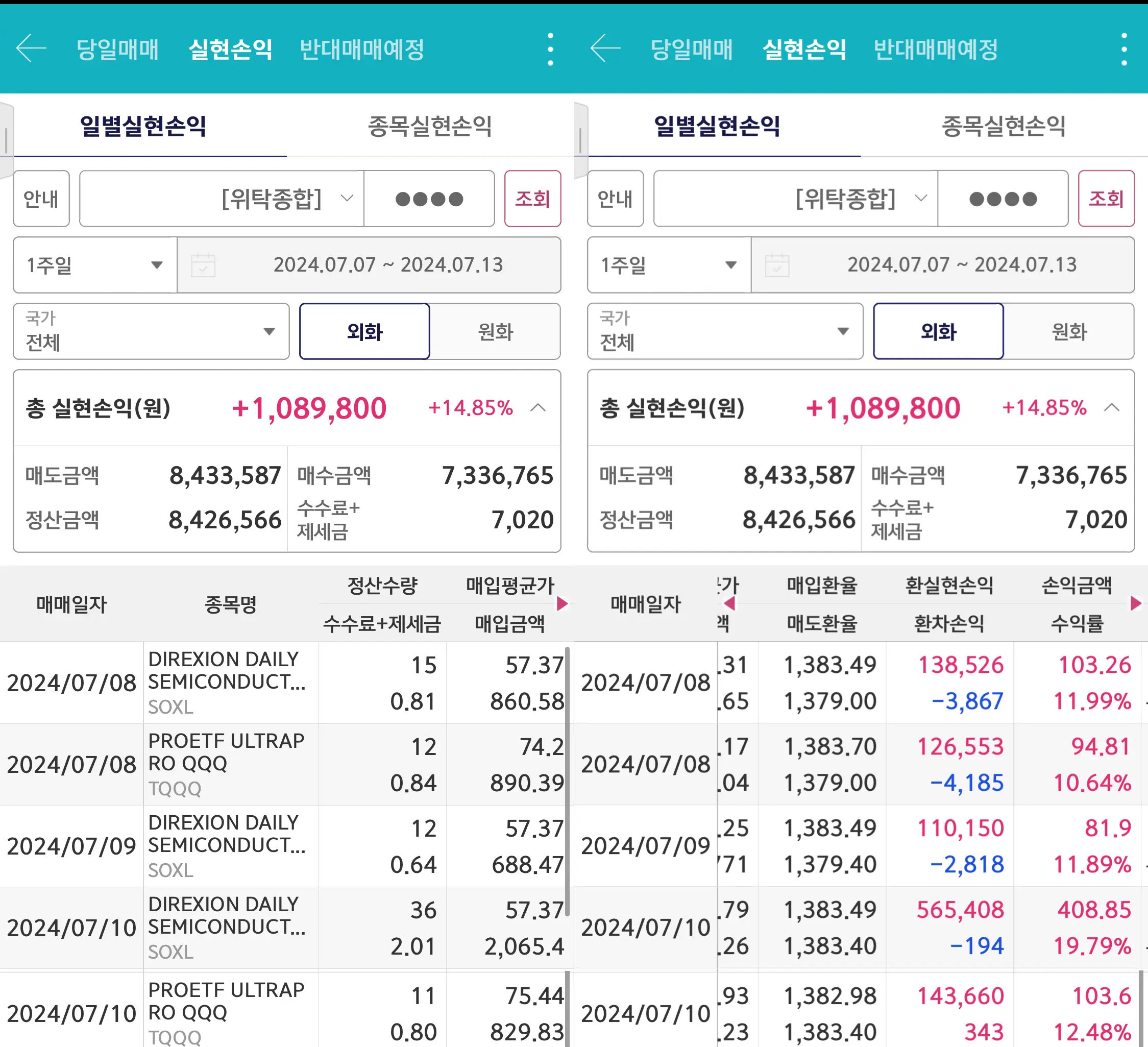Screen dimensions: 1148x1047
Task: Click date range 2024.07.07 ~ 2024.07.13 left panel
Action: pos(369,265)
